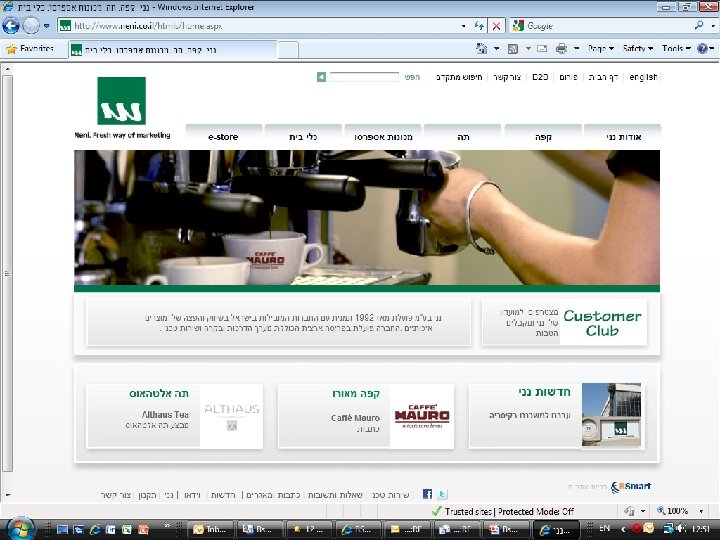
Task: Click the Read Mail toolbar icon
Action: [x=542, y=48]
